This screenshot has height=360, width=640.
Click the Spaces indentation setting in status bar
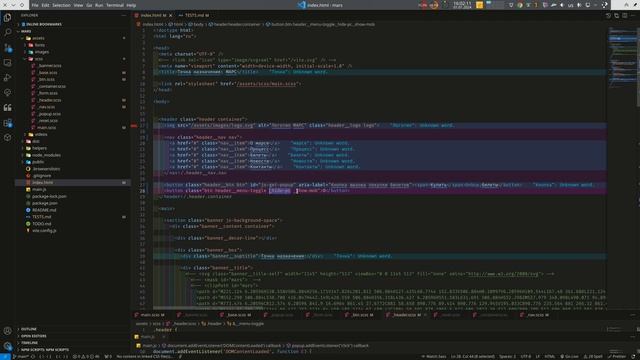(507, 357)
